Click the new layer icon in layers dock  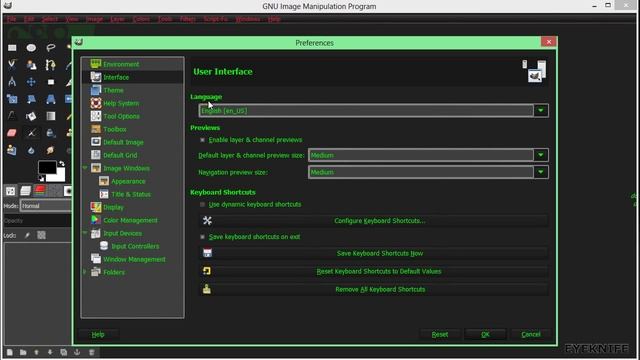coord(9,352)
